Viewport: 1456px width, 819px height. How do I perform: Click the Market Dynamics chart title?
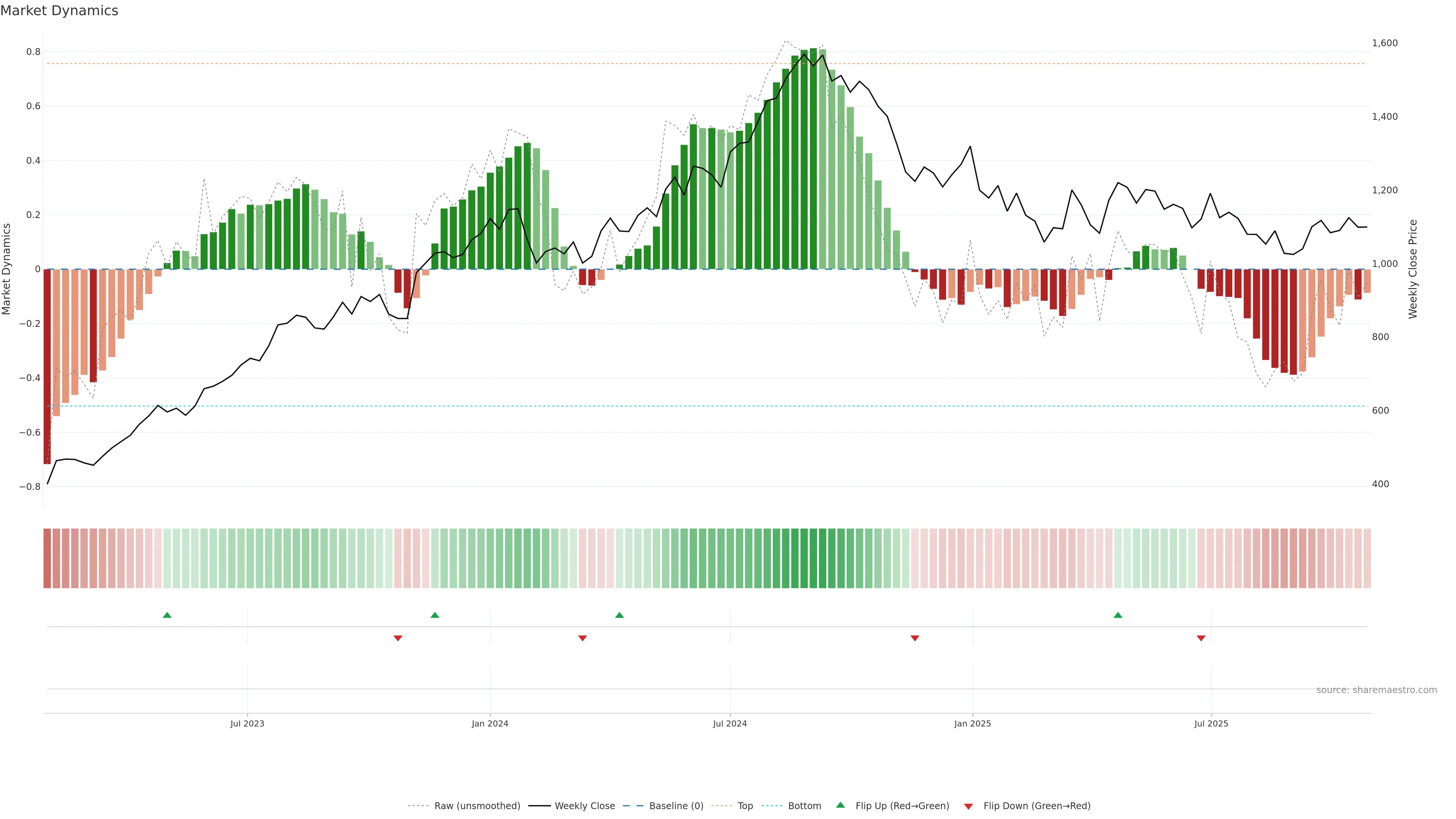pos(60,11)
